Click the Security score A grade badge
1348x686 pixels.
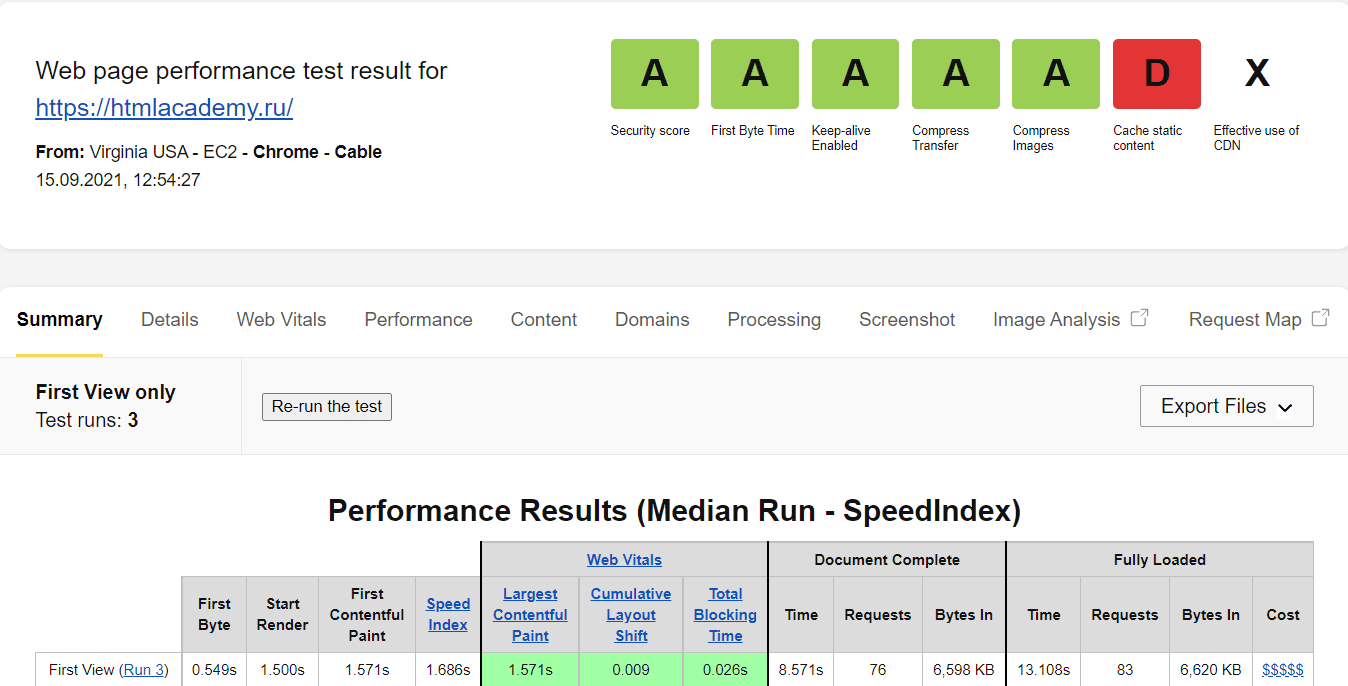[x=654, y=74]
